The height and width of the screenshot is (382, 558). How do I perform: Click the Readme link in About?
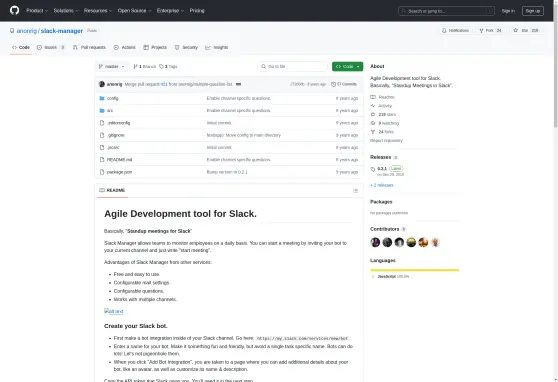[383, 97]
